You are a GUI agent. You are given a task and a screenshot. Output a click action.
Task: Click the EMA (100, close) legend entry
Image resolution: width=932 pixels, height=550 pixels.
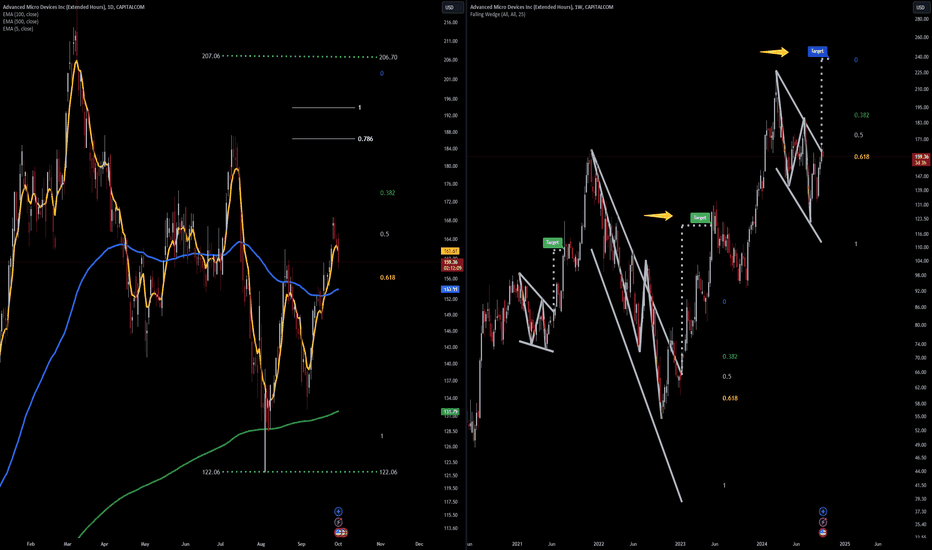(20, 14)
